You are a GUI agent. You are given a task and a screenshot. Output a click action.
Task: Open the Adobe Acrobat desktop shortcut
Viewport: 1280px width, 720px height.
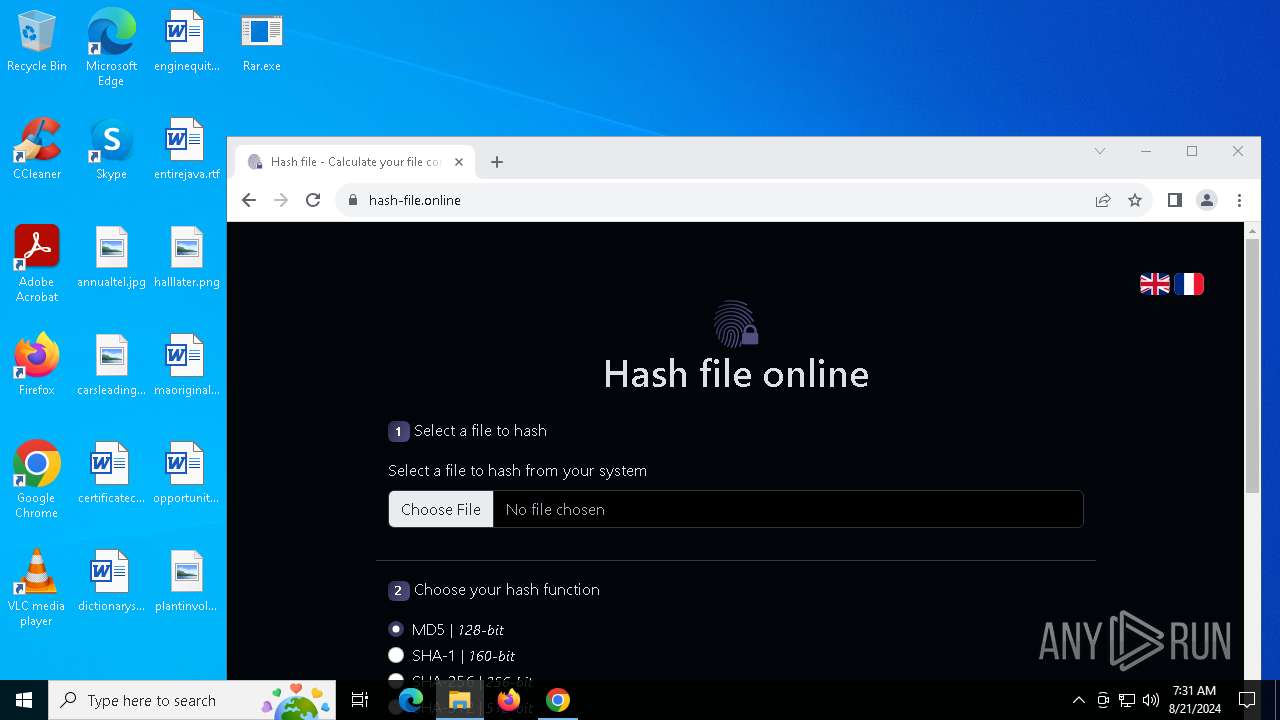pos(37,264)
